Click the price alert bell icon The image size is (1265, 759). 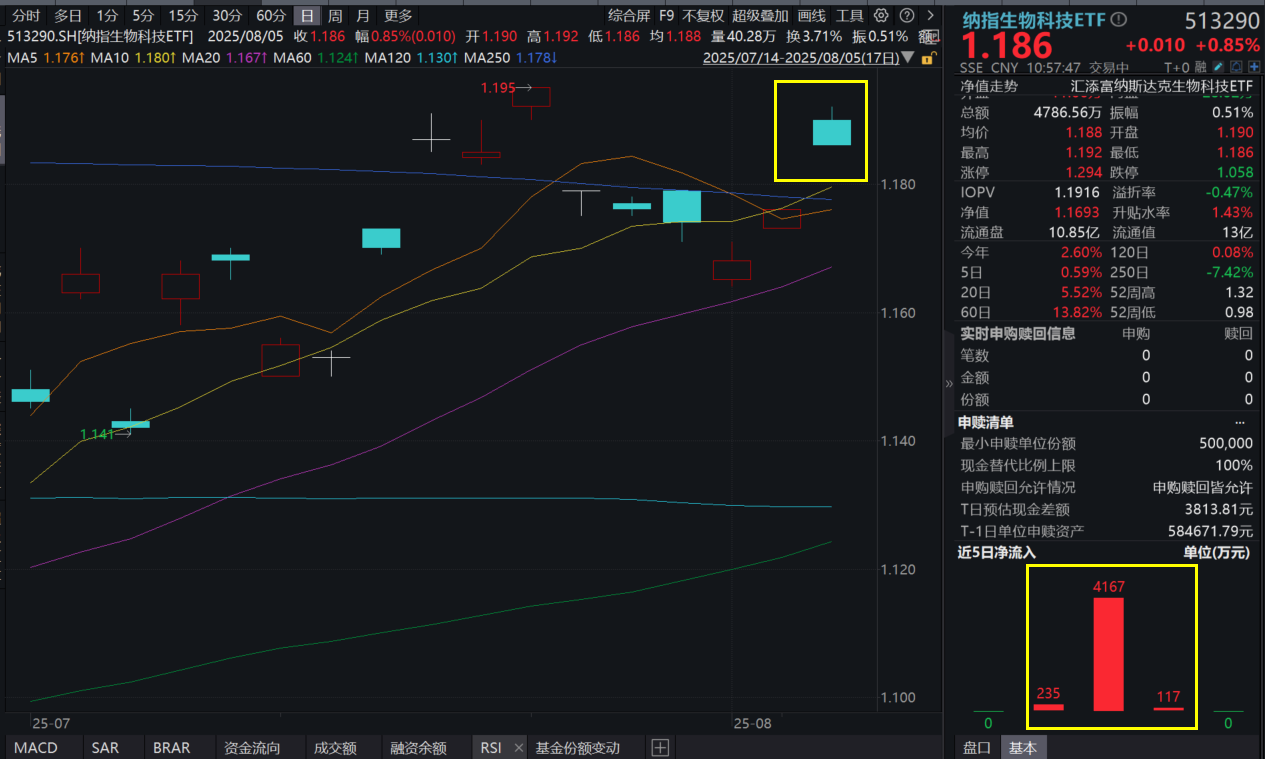pyautogui.click(x=1236, y=66)
